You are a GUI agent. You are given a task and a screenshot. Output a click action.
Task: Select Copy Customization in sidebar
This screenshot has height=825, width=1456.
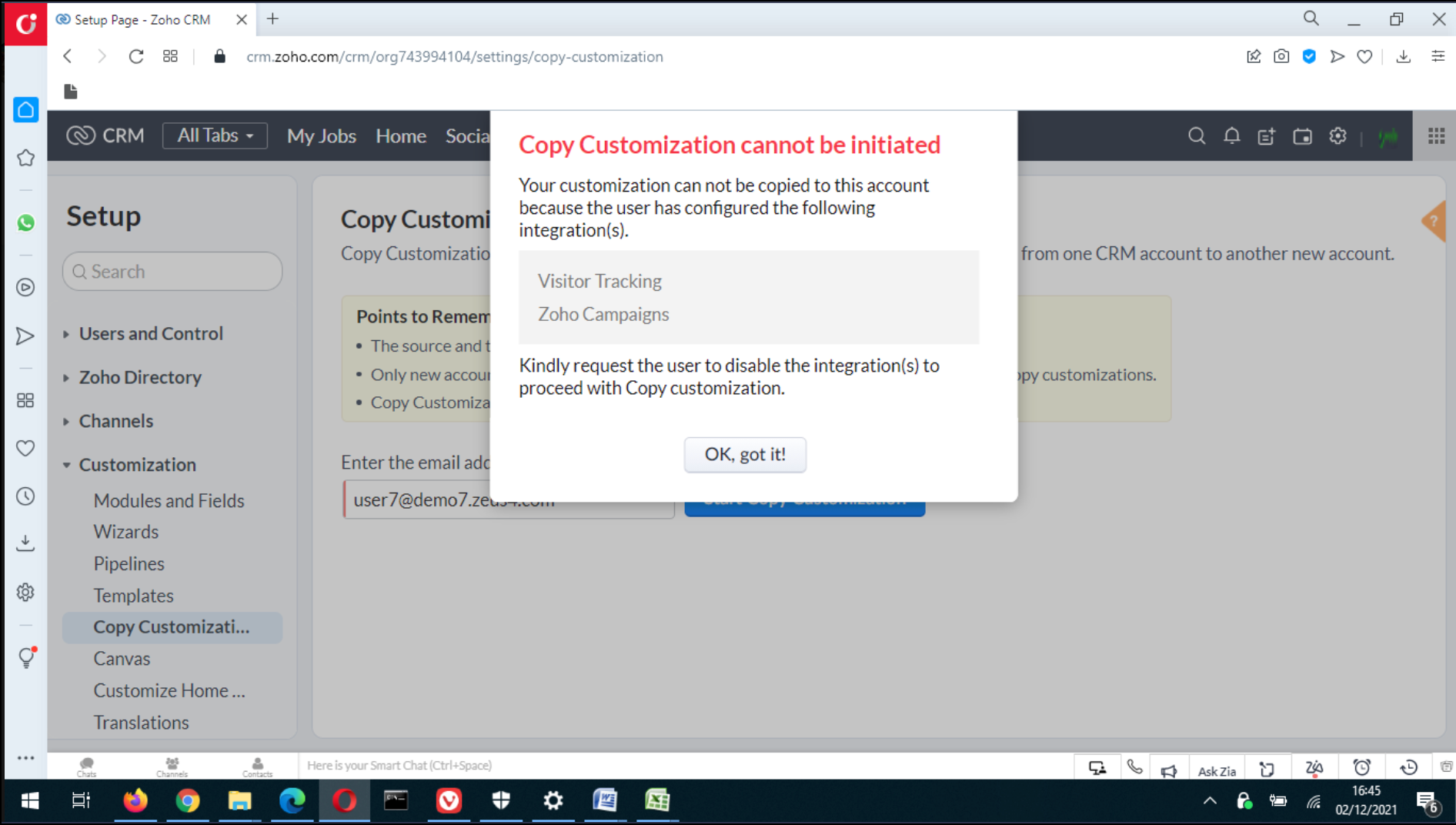coord(172,627)
